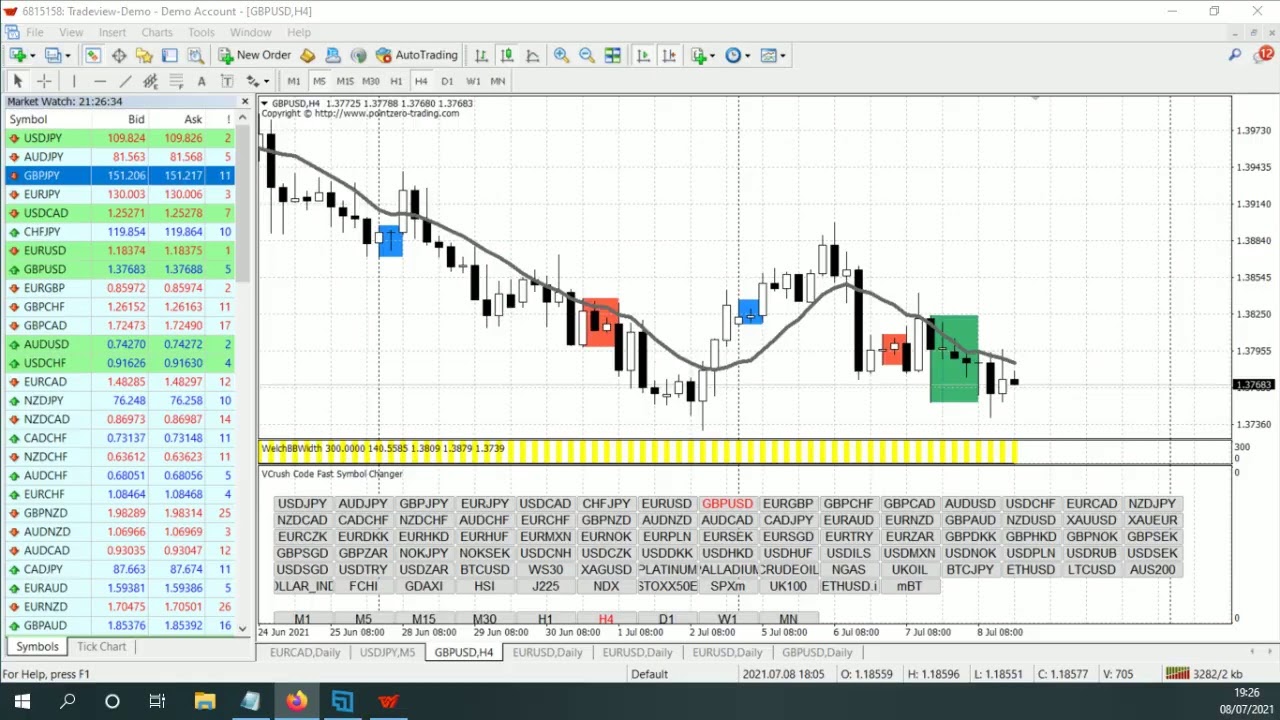The width and height of the screenshot is (1280, 720).
Task: Open the Windows Start menu
Action: pyautogui.click(x=22, y=701)
